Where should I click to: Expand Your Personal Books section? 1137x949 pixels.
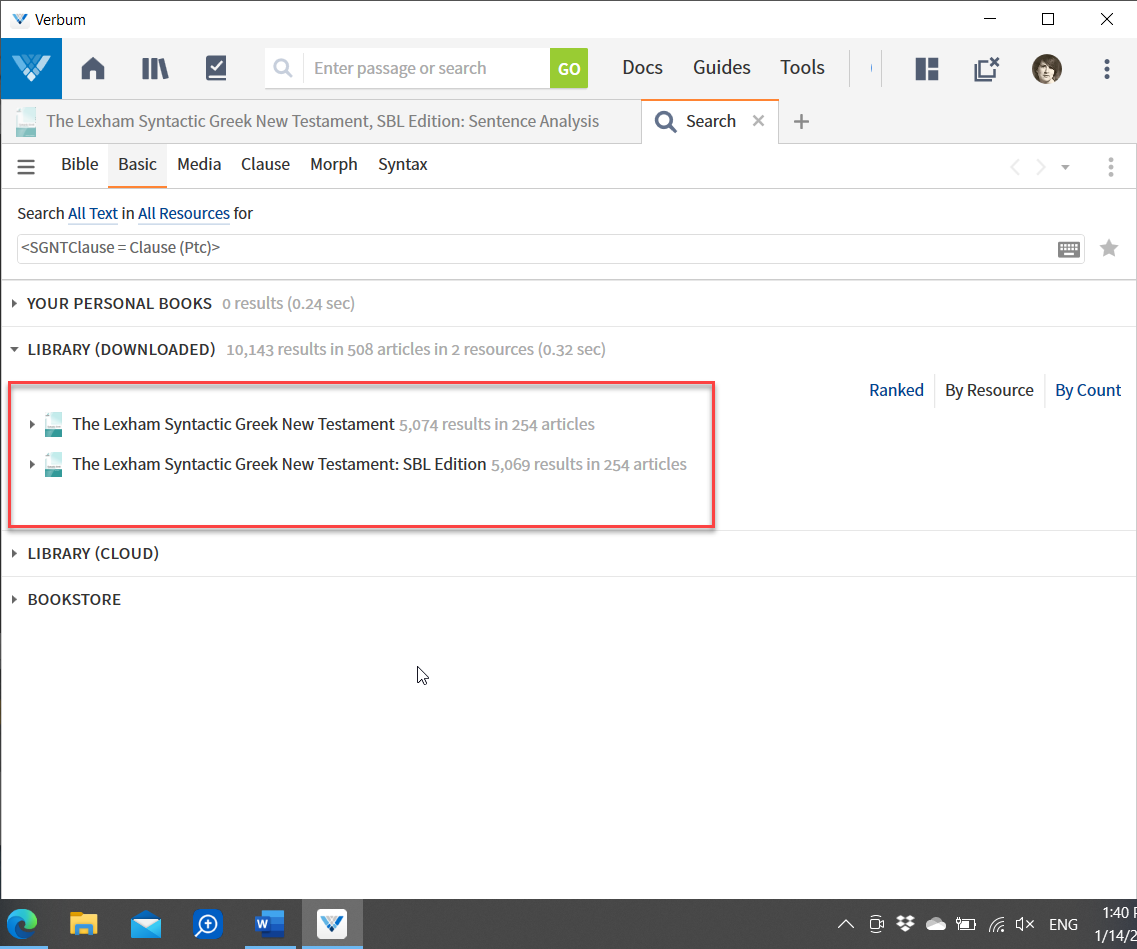14,304
